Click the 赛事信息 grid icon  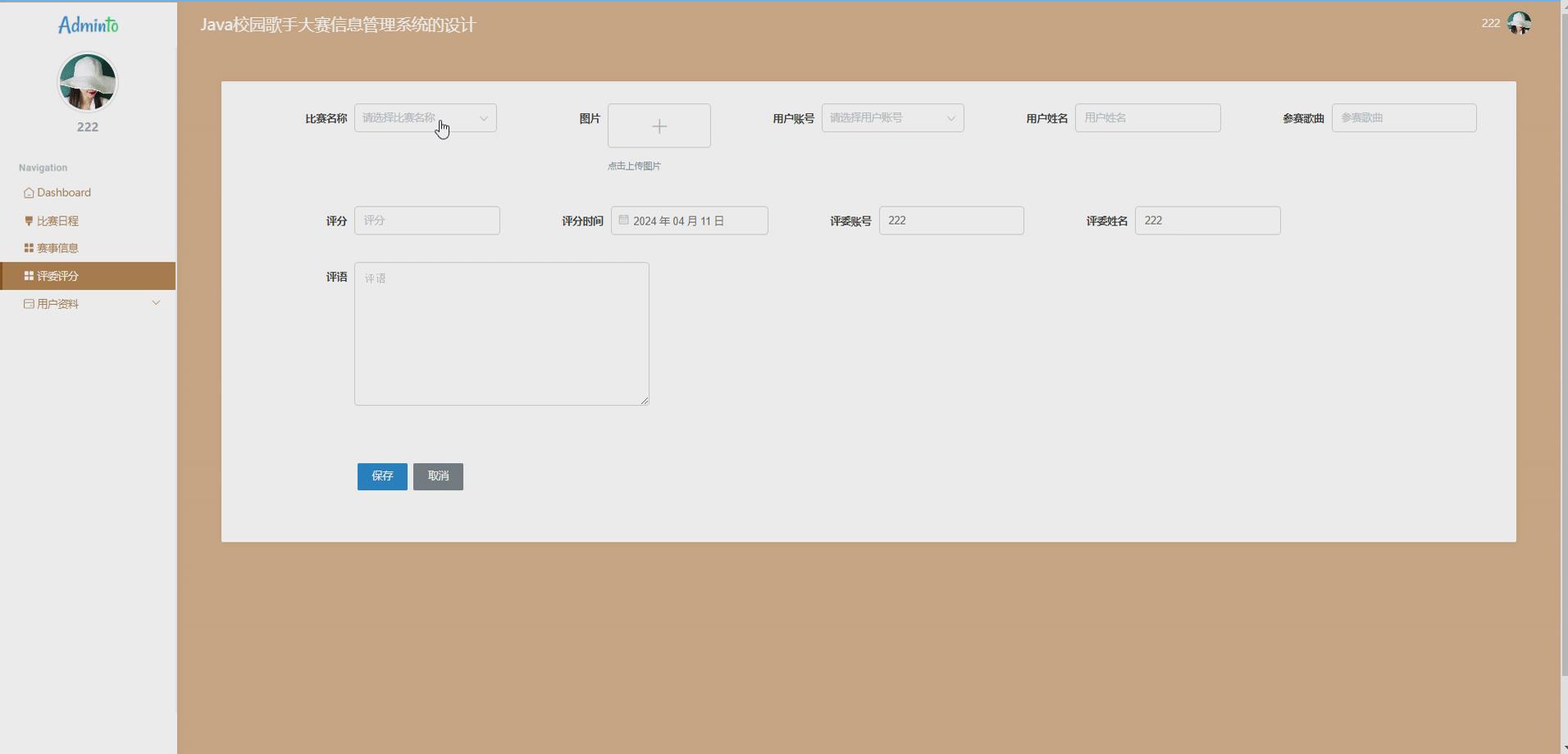pos(29,248)
